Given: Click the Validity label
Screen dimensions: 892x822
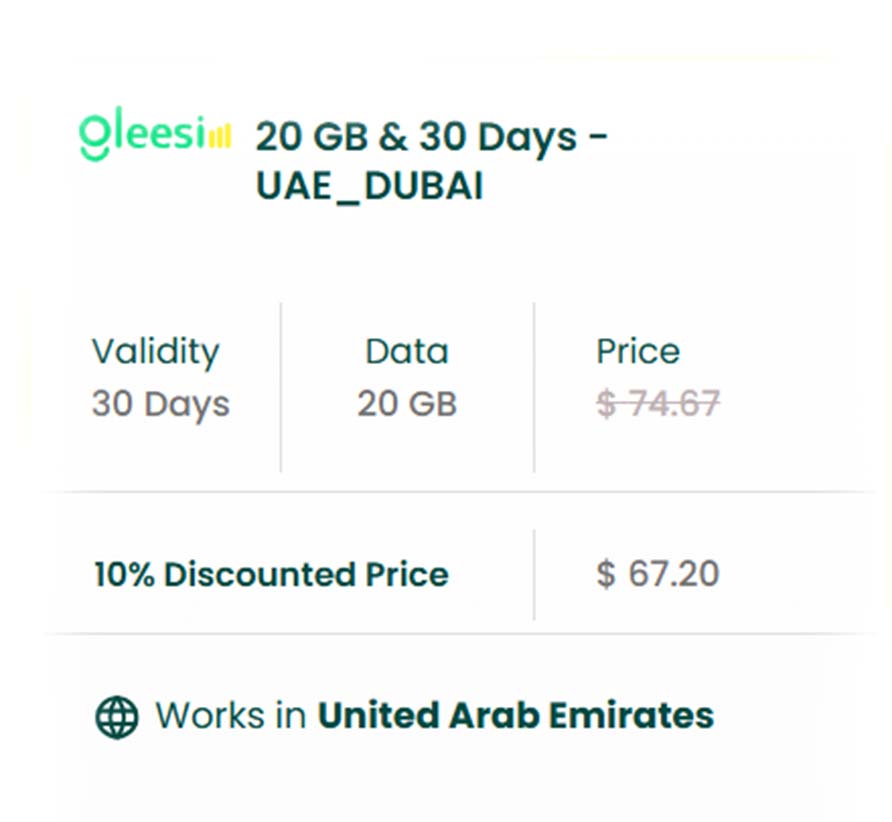Looking at the screenshot, I should point(155,351).
